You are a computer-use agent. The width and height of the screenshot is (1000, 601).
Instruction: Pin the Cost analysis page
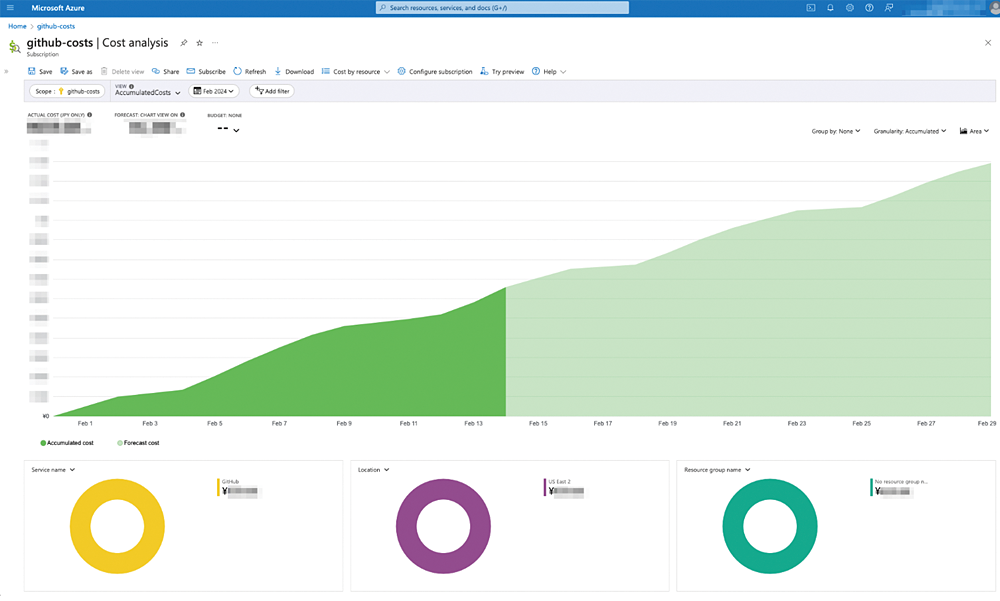coord(183,43)
